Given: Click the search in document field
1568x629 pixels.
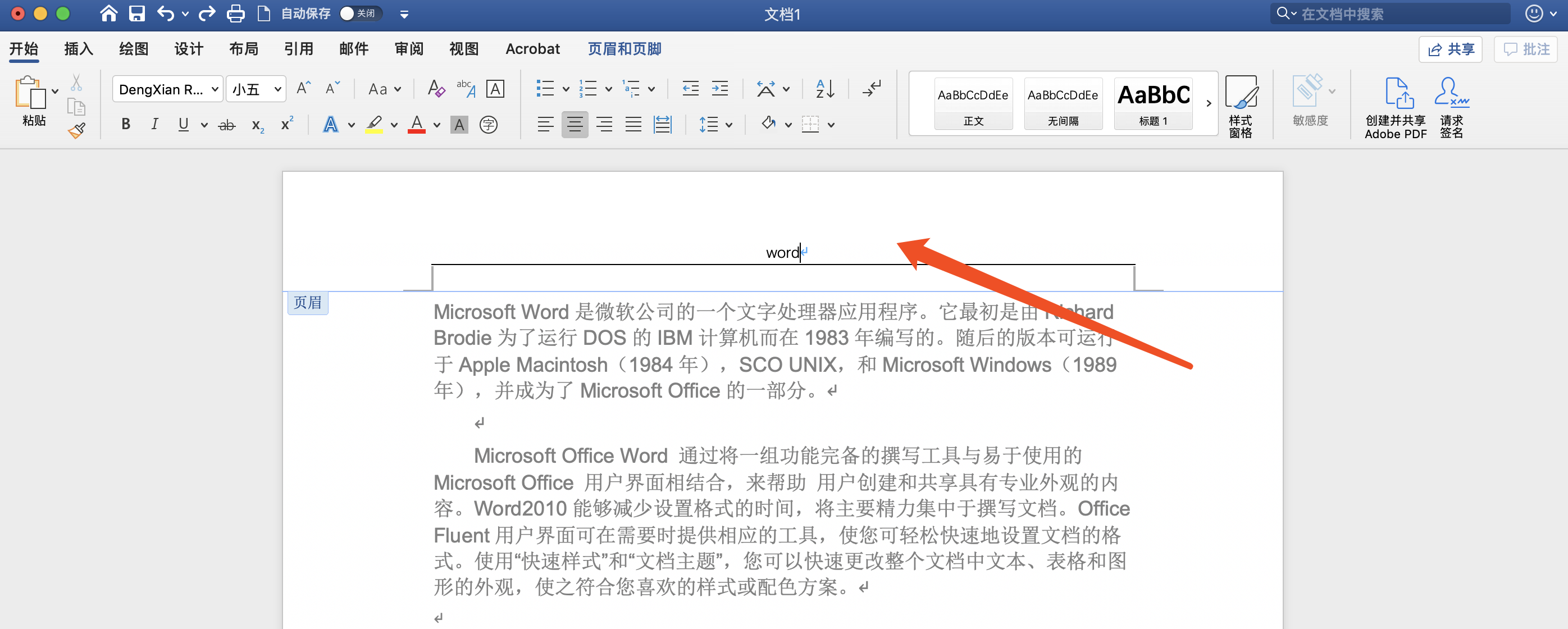Looking at the screenshot, I should pos(1389,13).
